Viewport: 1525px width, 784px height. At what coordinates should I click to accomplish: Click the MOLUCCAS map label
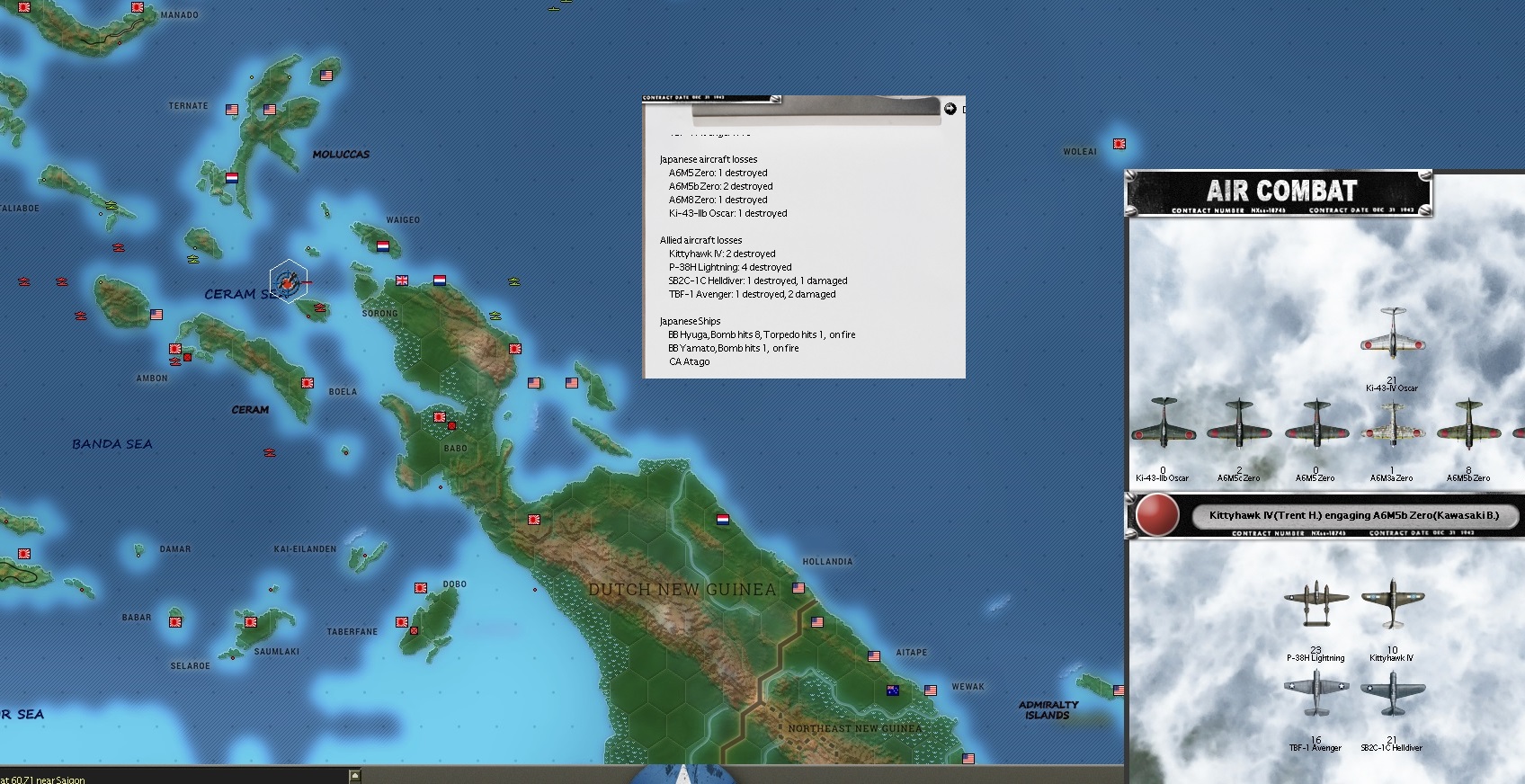[341, 155]
